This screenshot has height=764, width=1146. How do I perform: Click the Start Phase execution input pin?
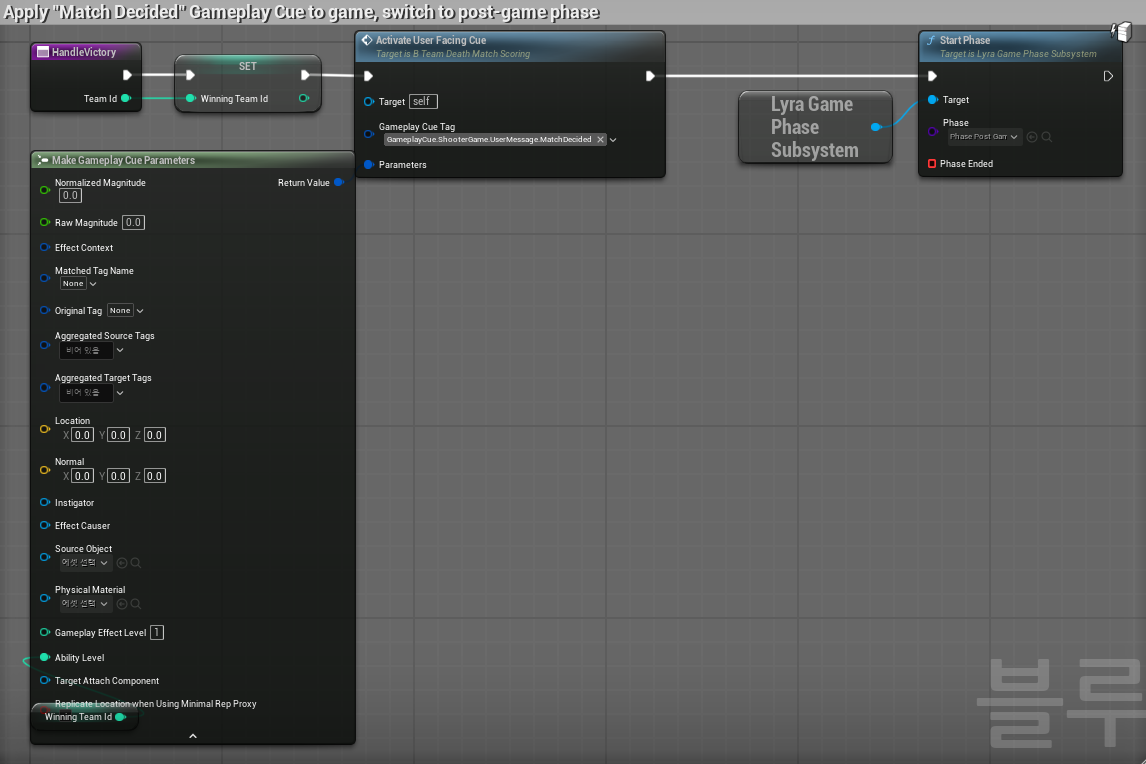tap(932, 76)
